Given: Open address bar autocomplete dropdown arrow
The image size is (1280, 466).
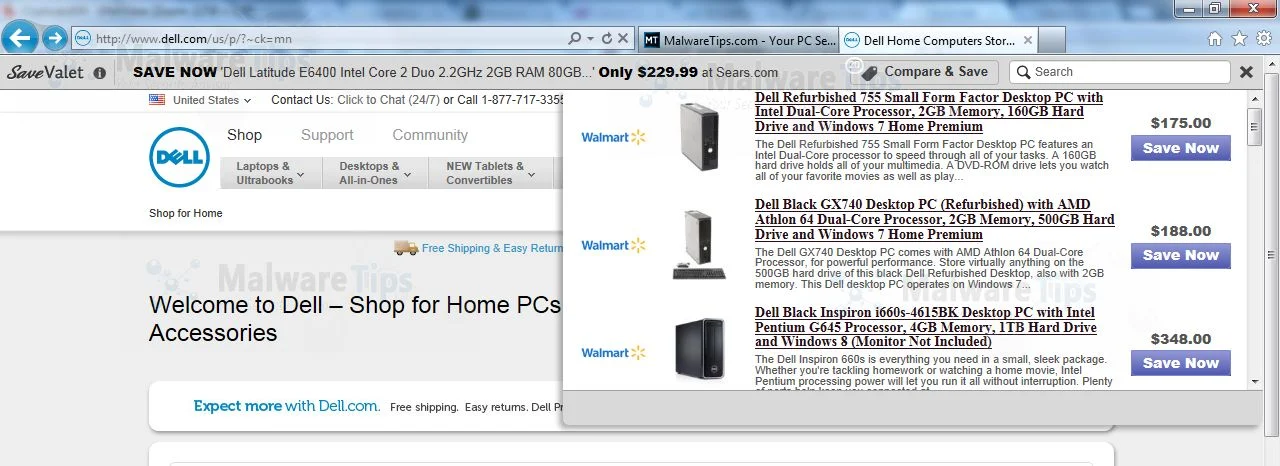Looking at the screenshot, I should [x=590, y=39].
